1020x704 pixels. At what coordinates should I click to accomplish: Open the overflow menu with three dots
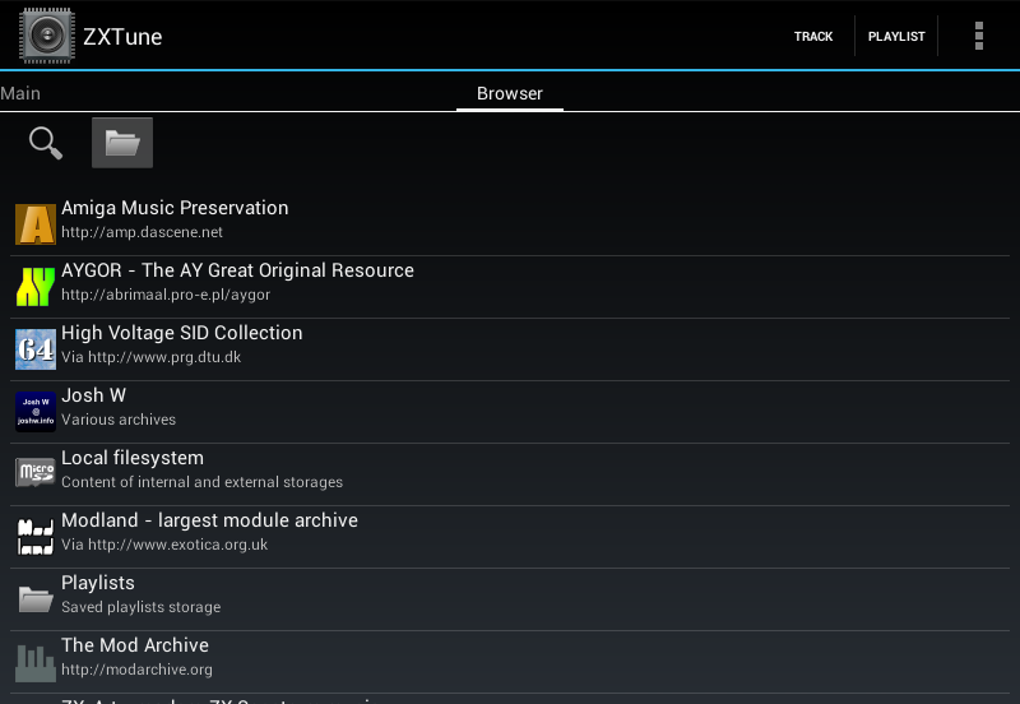point(978,35)
